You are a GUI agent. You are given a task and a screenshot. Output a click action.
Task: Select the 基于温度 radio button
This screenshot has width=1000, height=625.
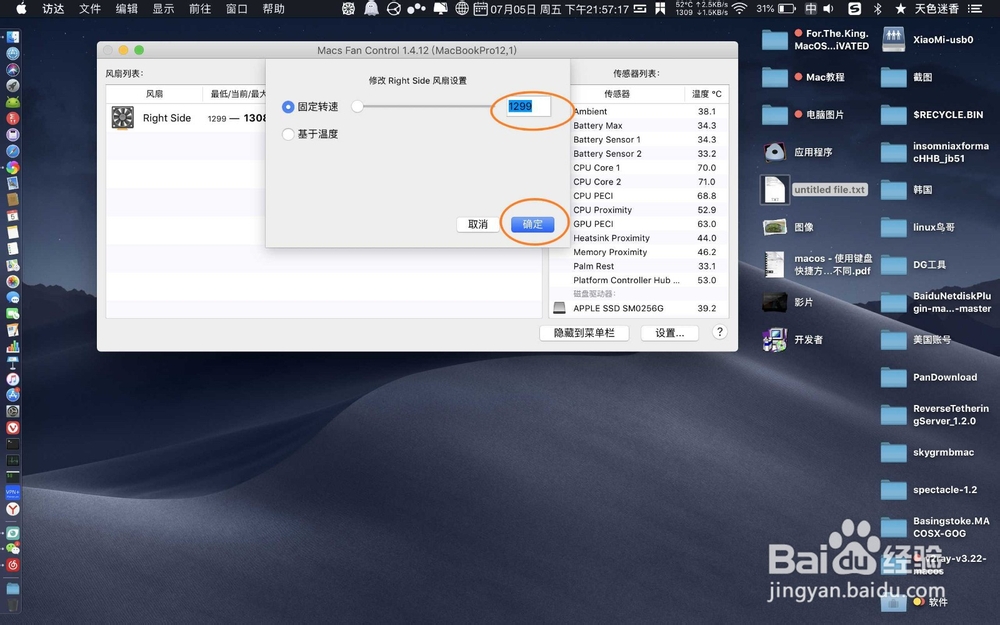(x=288, y=135)
